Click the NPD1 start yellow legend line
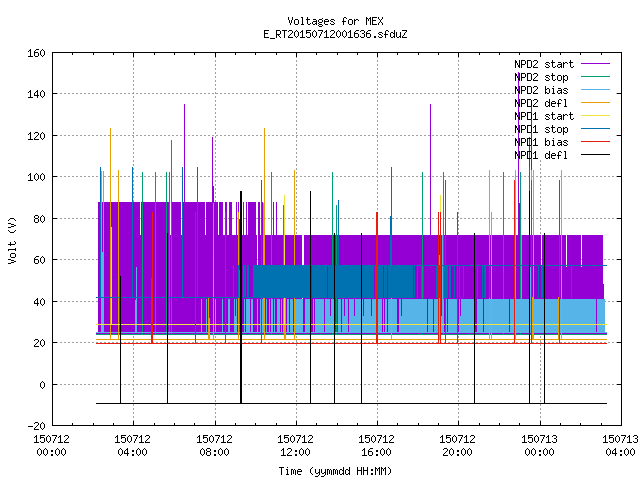 point(596,116)
